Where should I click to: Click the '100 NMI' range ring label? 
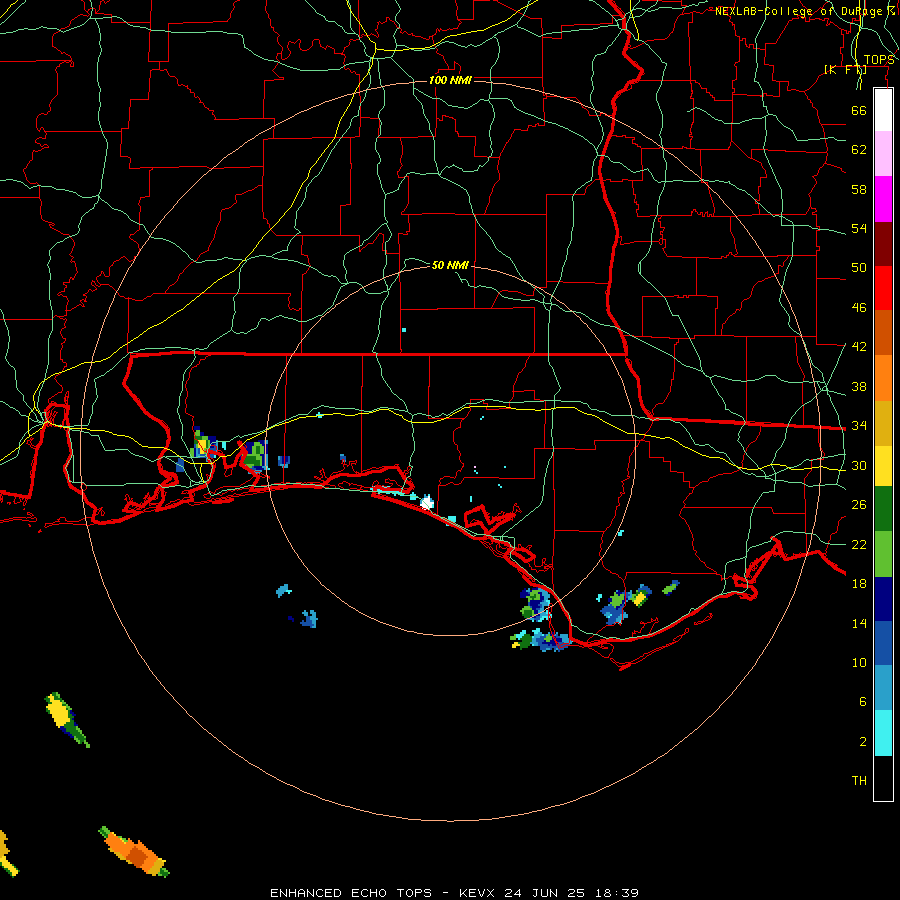click(x=450, y=80)
